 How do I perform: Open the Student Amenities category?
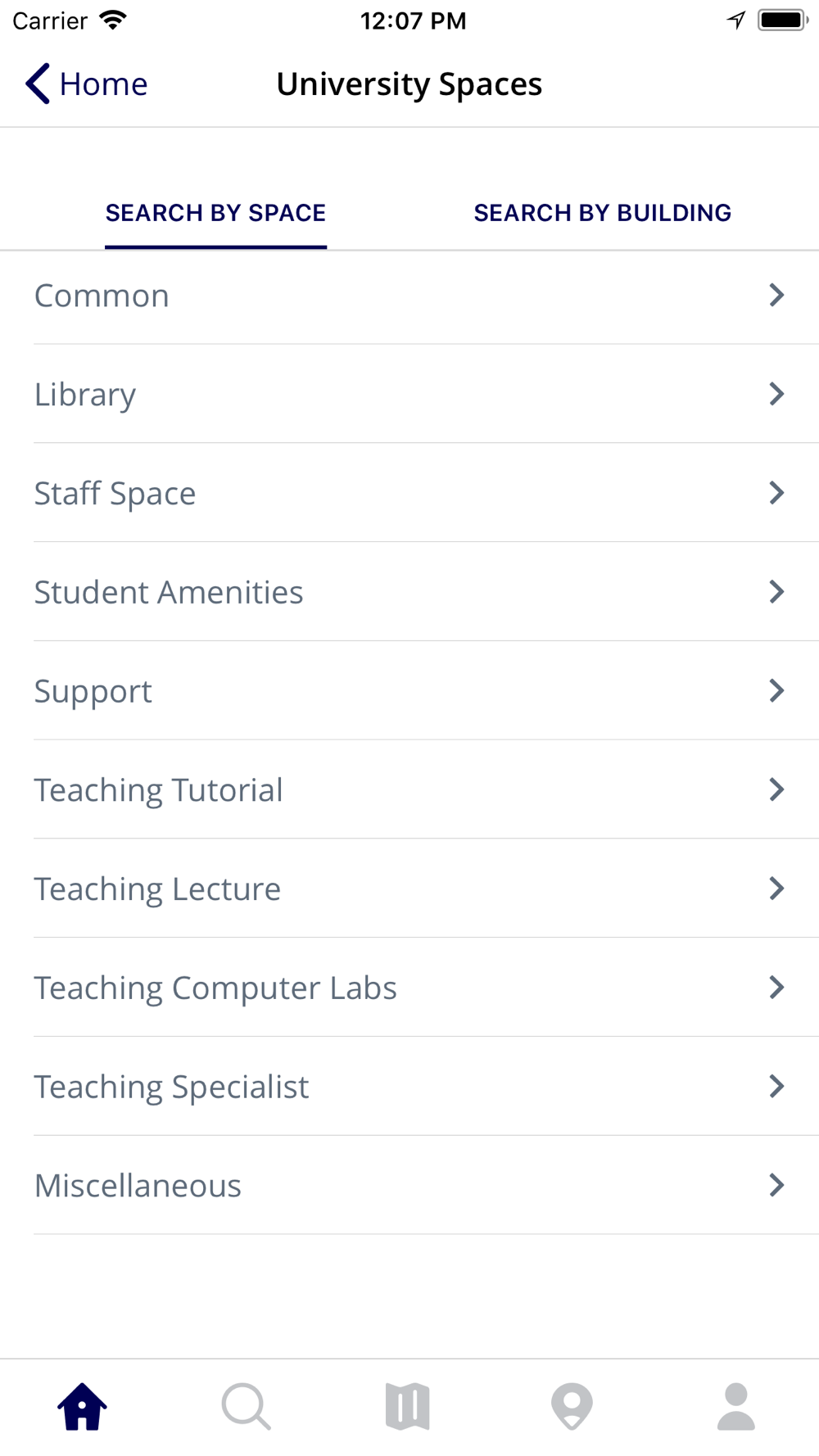click(x=169, y=592)
